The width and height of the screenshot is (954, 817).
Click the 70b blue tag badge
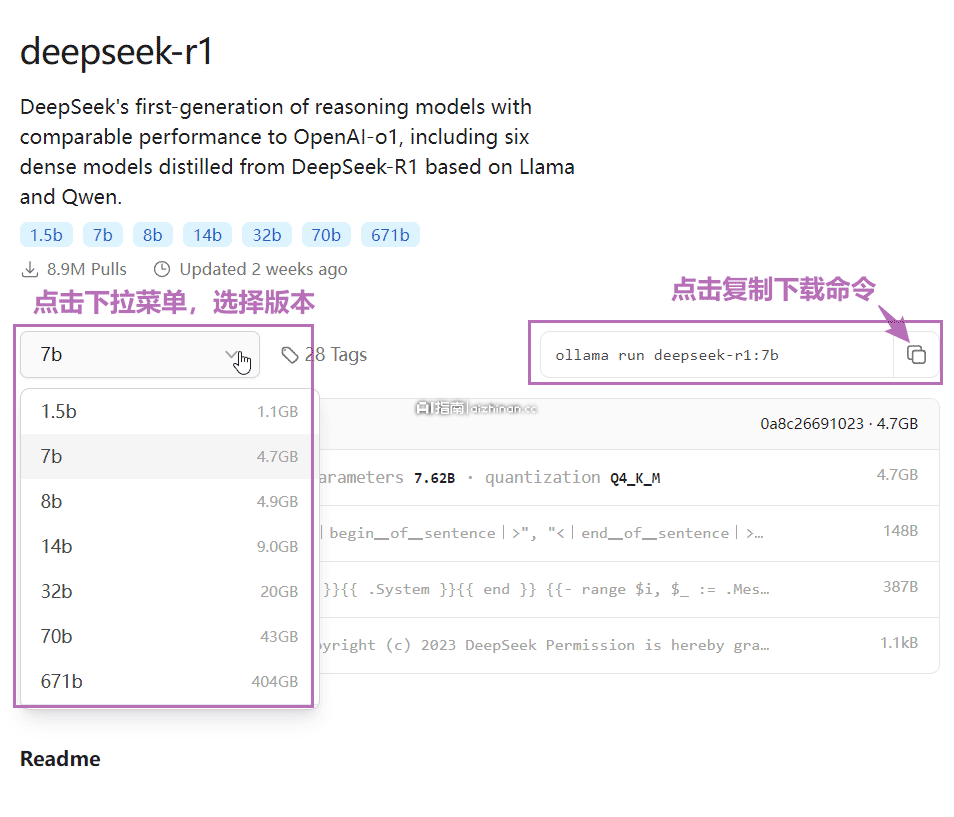click(x=326, y=235)
